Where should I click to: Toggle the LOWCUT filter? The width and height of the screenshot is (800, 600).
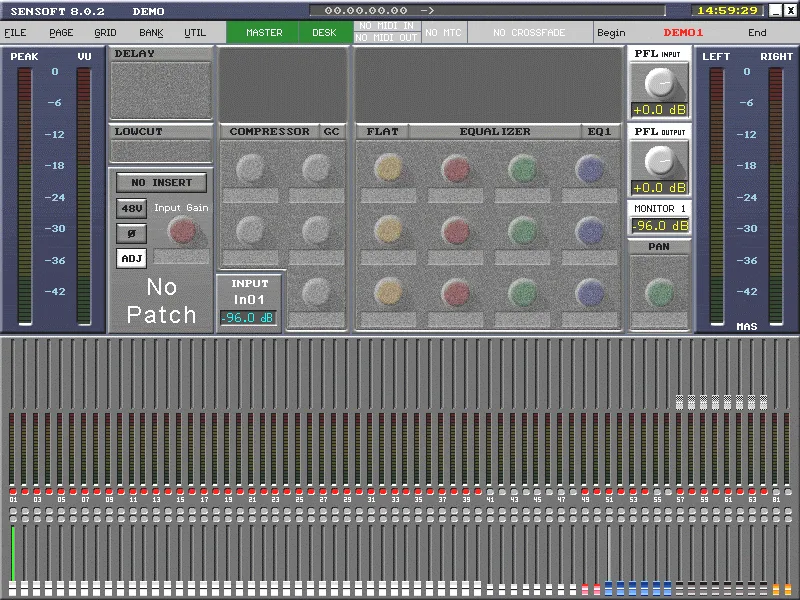pos(161,132)
